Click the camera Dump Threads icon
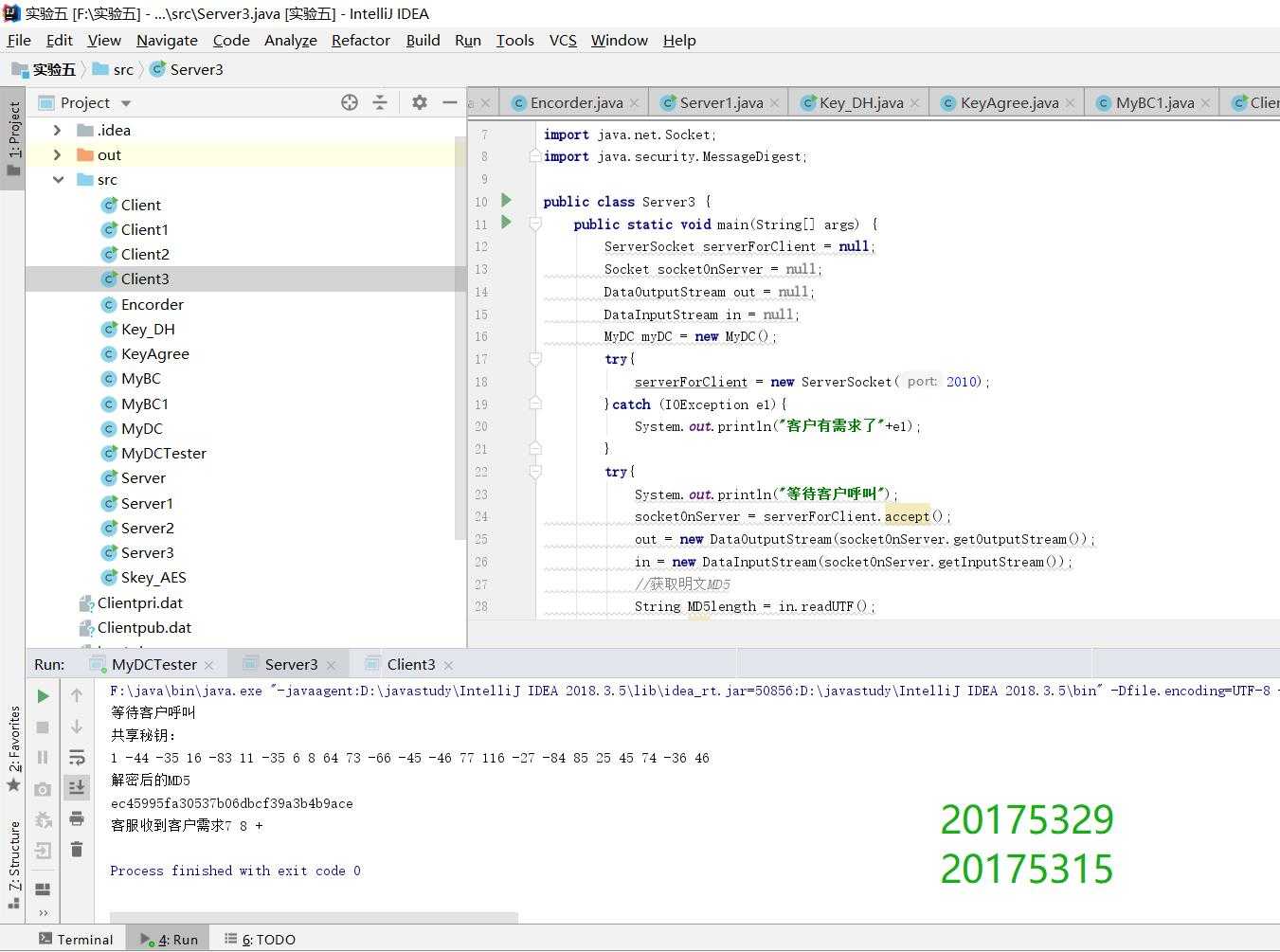Viewport: 1280px width, 952px height. (x=43, y=789)
